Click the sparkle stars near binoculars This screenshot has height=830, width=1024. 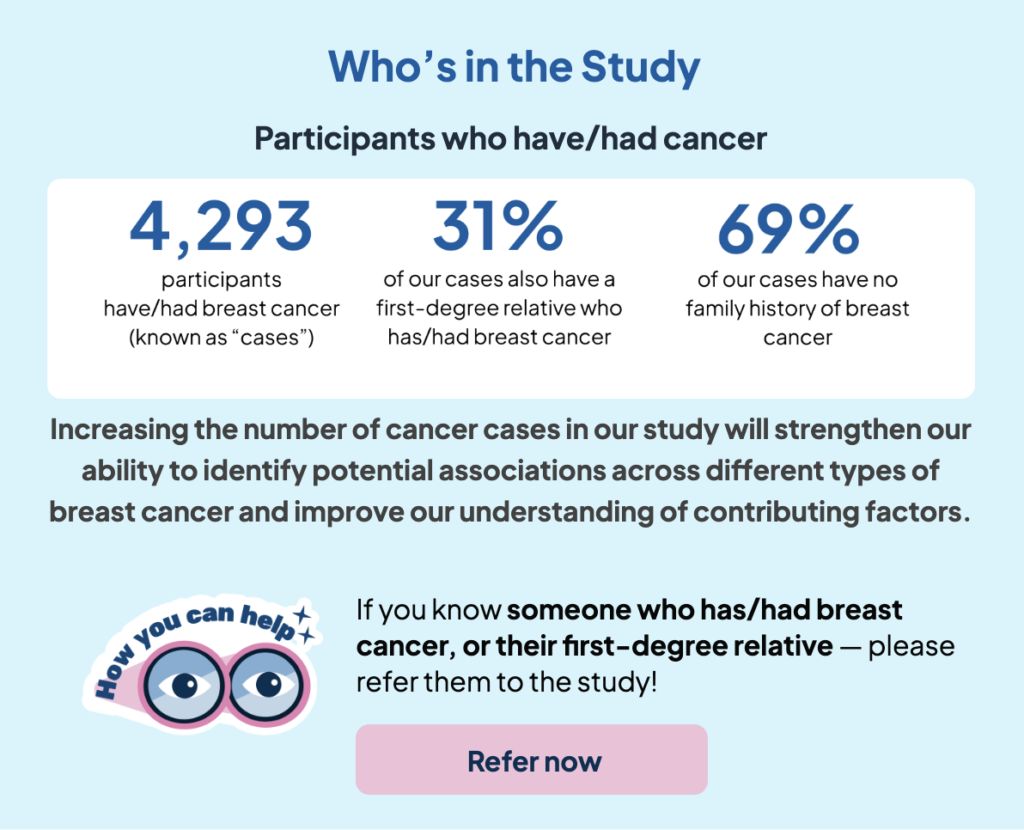[304, 625]
